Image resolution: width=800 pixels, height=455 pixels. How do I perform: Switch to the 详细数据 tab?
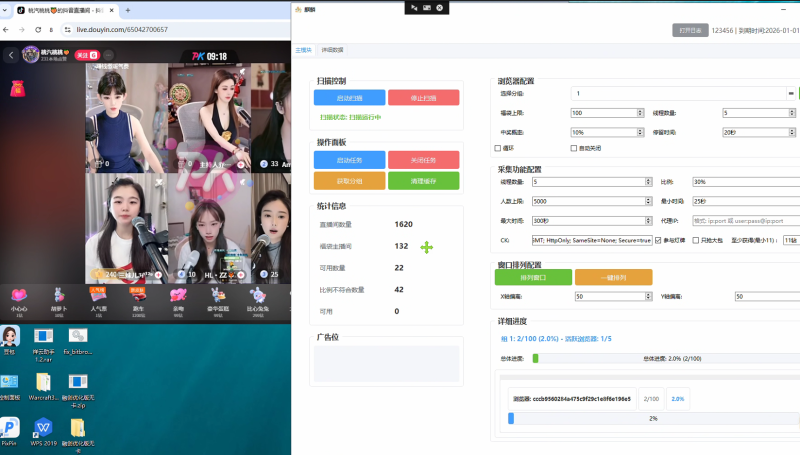coord(332,49)
